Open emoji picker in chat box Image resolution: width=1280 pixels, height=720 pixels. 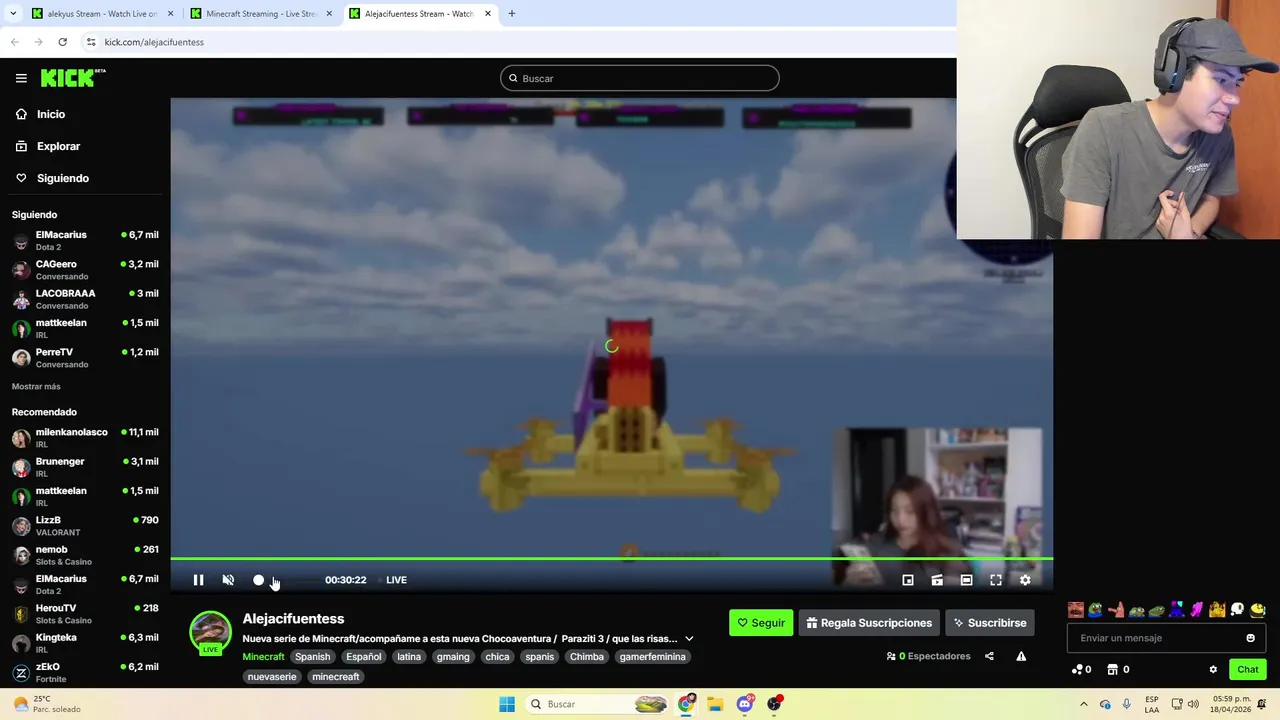pyautogui.click(x=1250, y=638)
